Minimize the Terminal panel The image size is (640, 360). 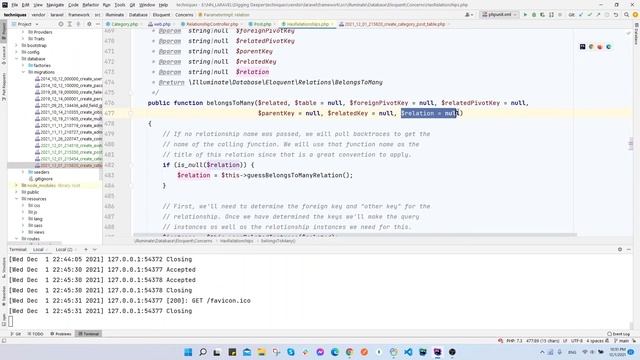point(629,249)
